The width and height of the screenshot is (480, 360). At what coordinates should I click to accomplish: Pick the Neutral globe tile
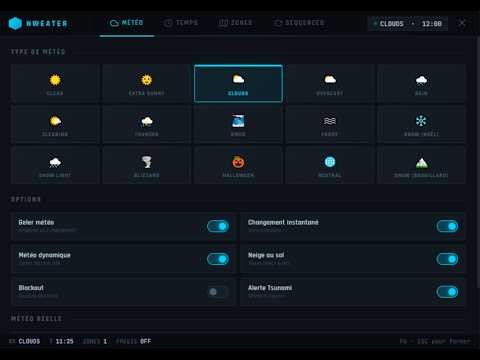[330, 165]
